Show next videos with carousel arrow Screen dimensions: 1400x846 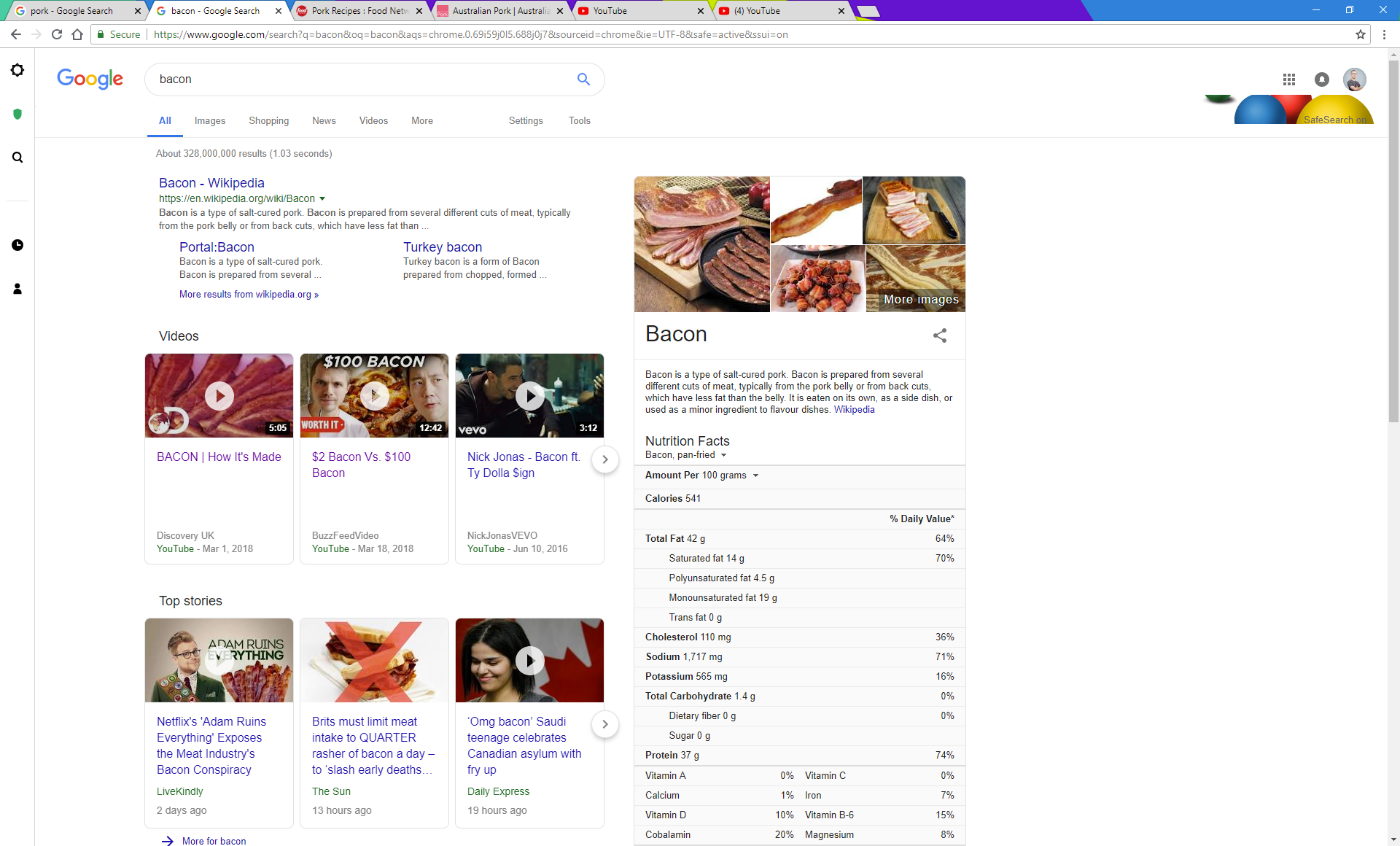604,459
